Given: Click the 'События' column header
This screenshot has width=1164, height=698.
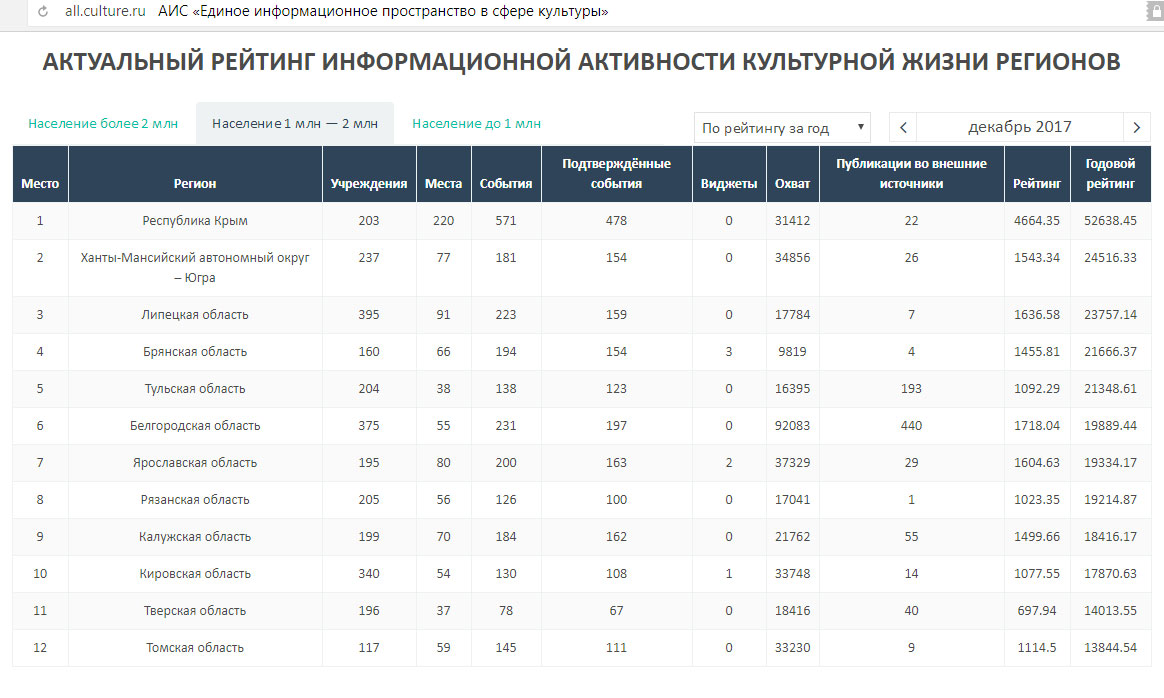Looking at the screenshot, I should [x=506, y=184].
